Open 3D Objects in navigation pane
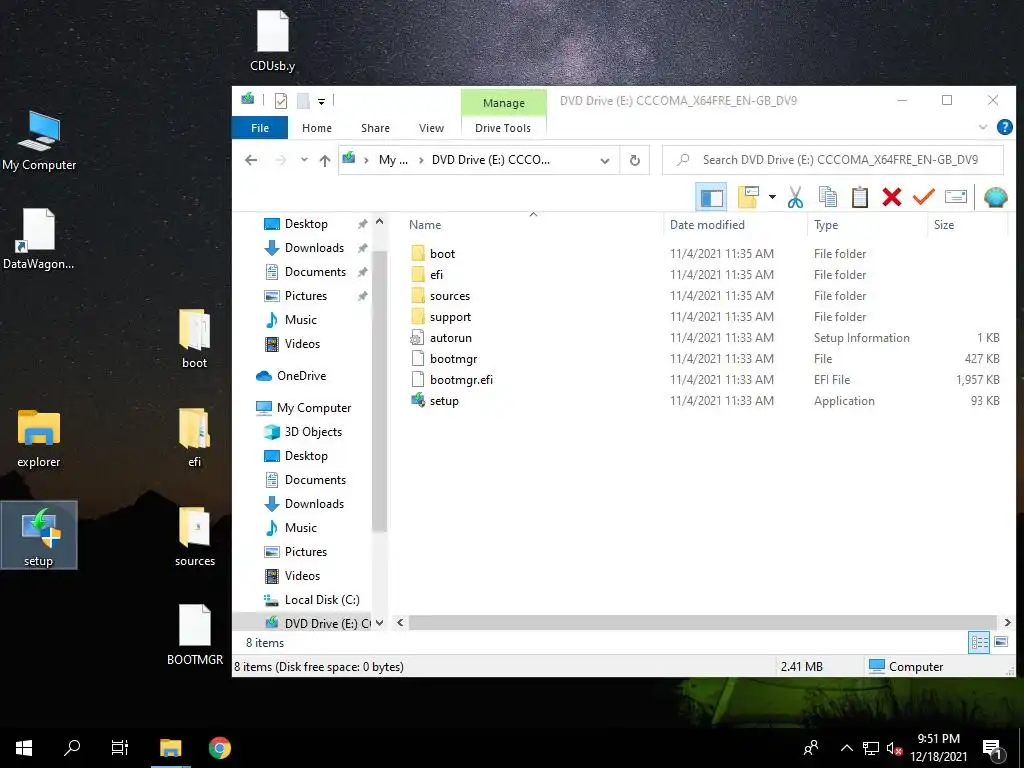The height and width of the screenshot is (768, 1024). [x=313, y=432]
